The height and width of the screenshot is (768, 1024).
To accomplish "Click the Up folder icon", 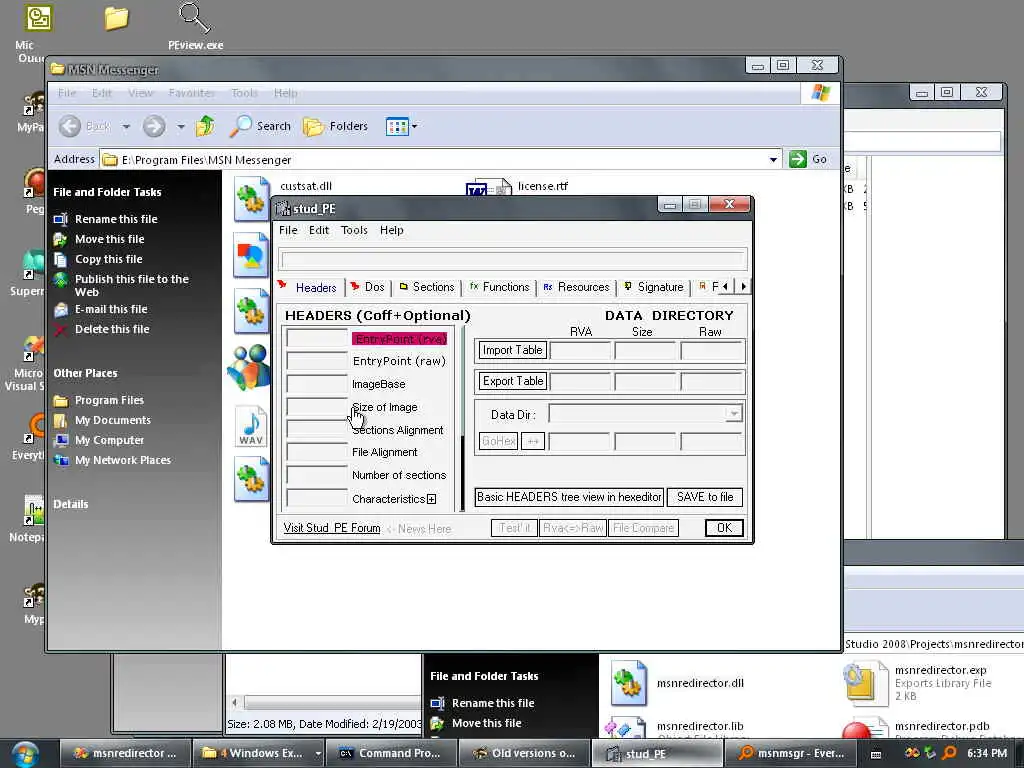I will (205, 126).
